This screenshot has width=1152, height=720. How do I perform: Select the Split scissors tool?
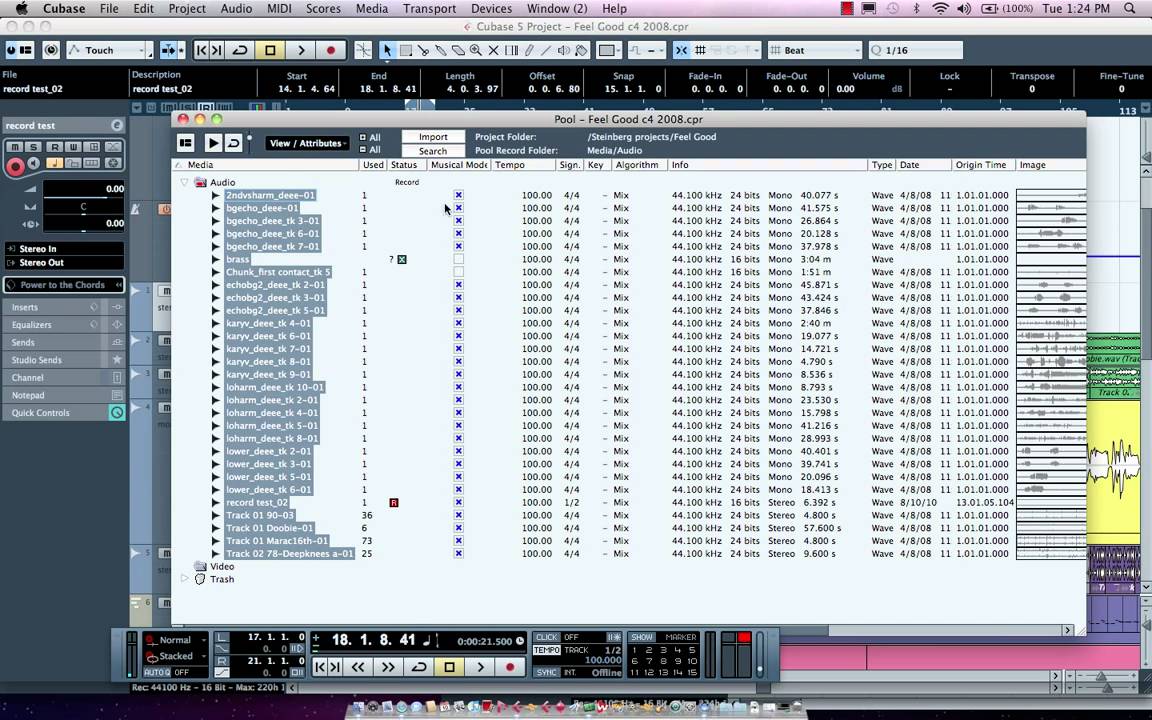coord(423,50)
